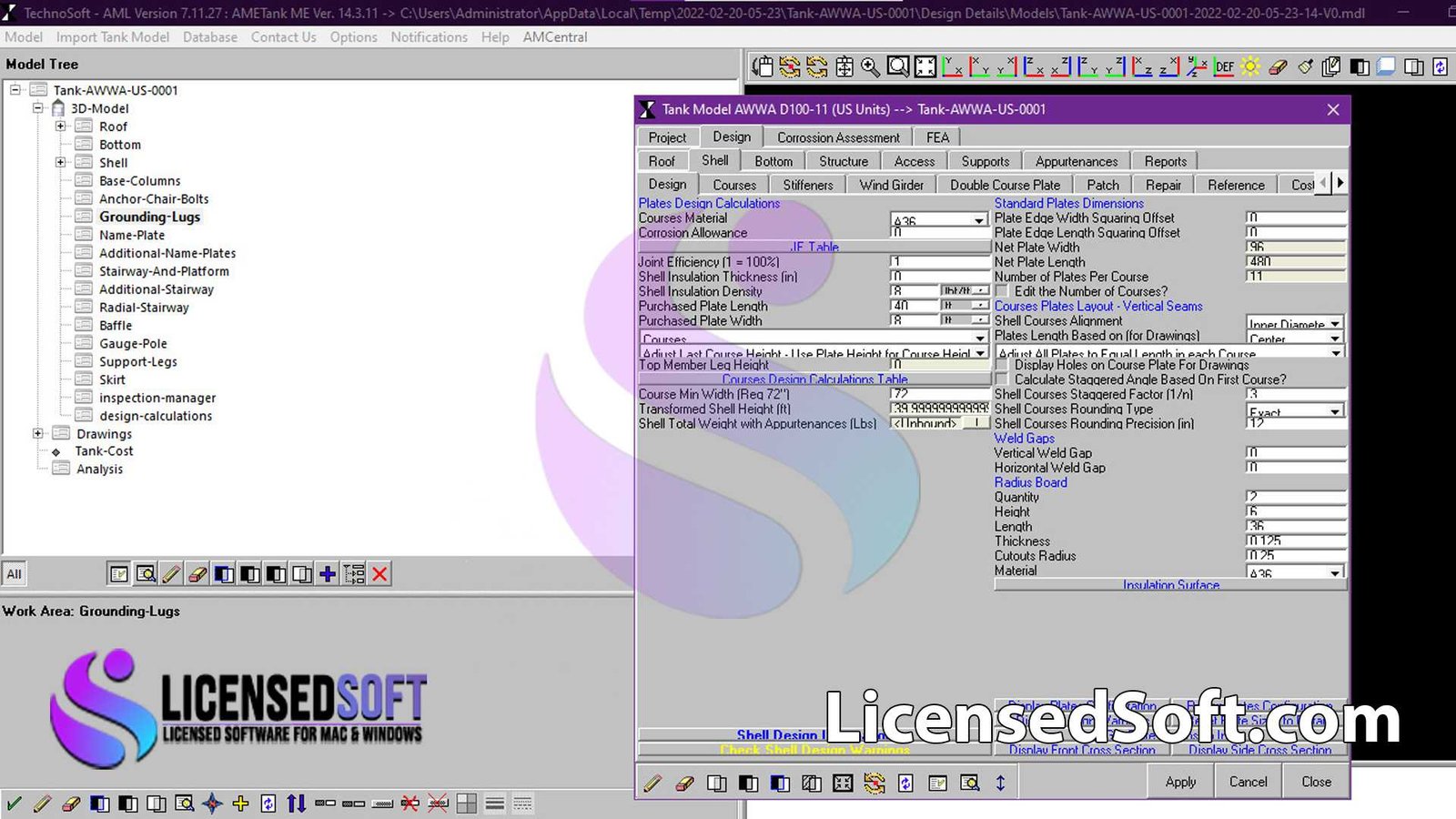Click the blue plus add icon in the model tree toolbar
The image size is (1456, 819).
[328, 574]
